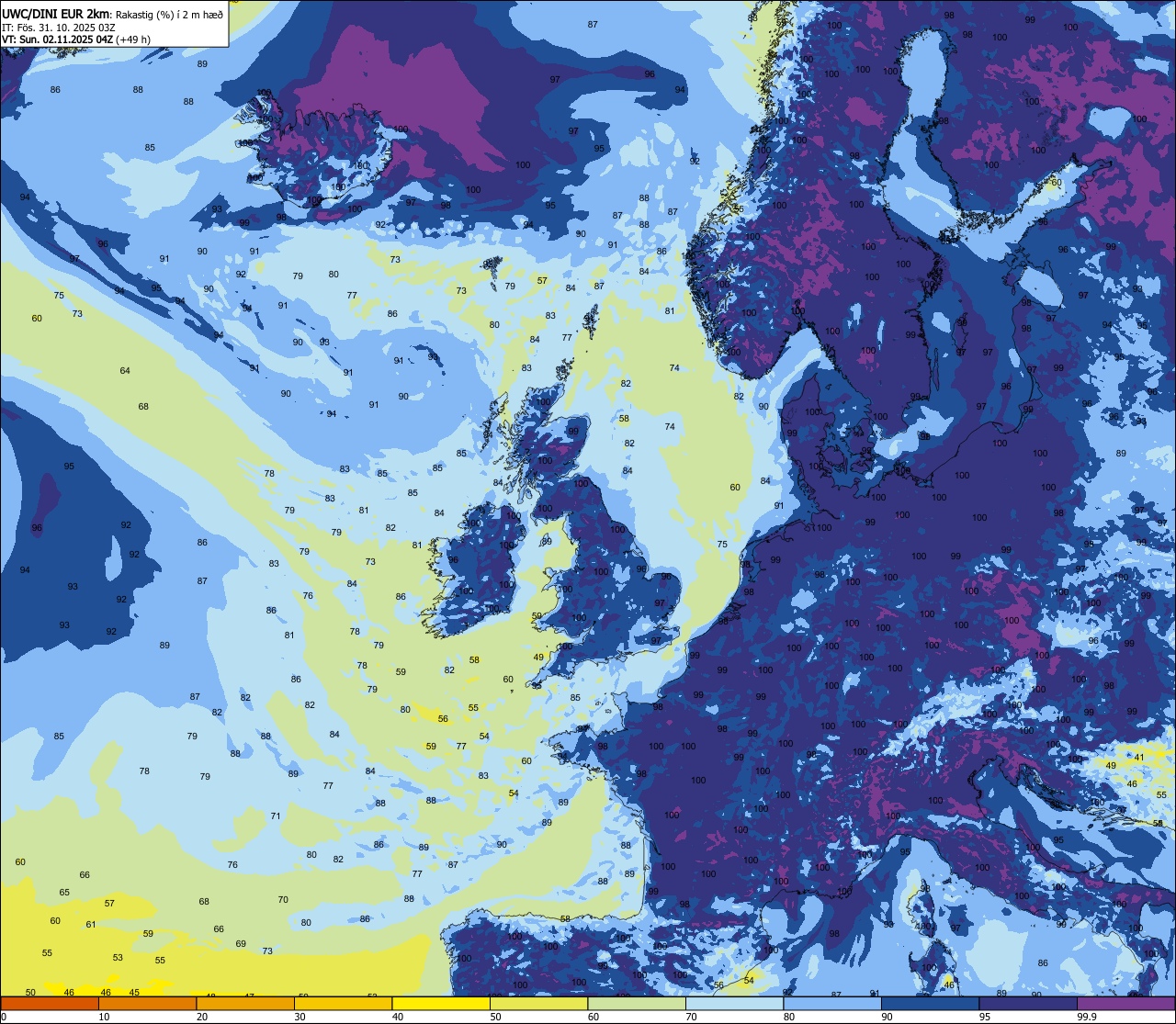Click the legend tick label "99.9"

pyautogui.click(x=1087, y=1017)
